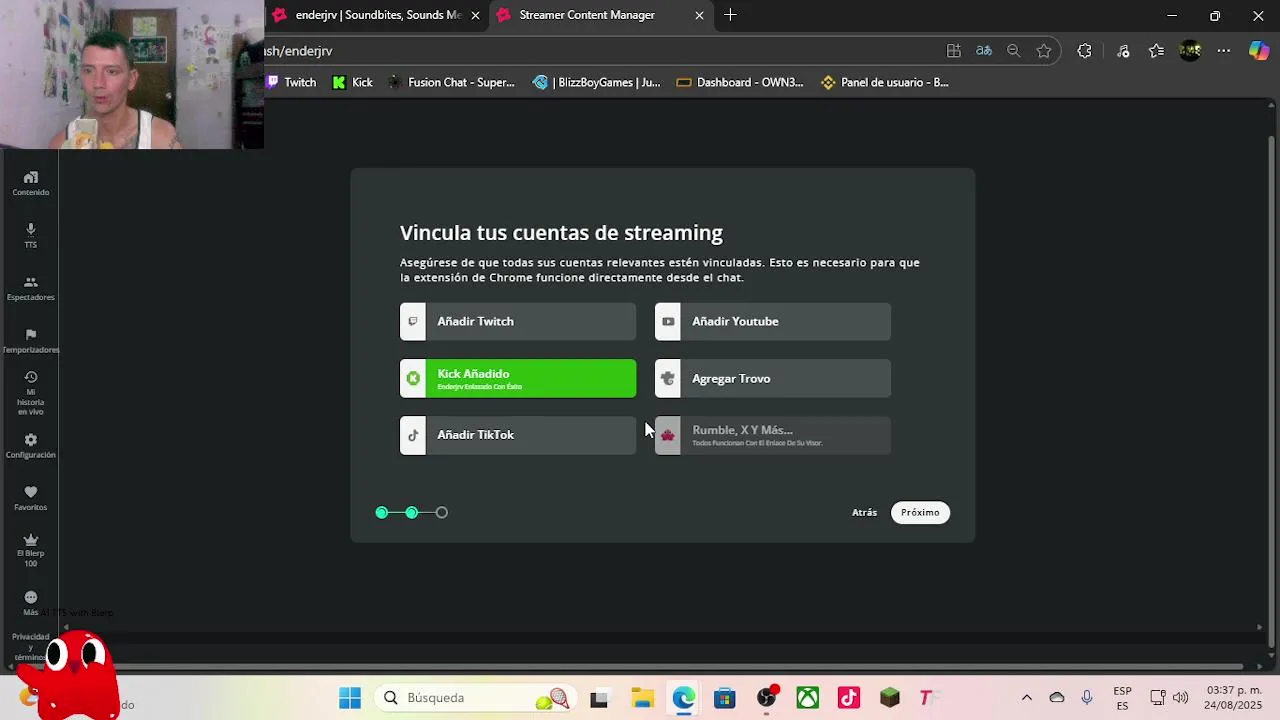The width and height of the screenshot is (1280, 720).
Task: Click Rumble, X Y Más option
Action: point(773,435)
